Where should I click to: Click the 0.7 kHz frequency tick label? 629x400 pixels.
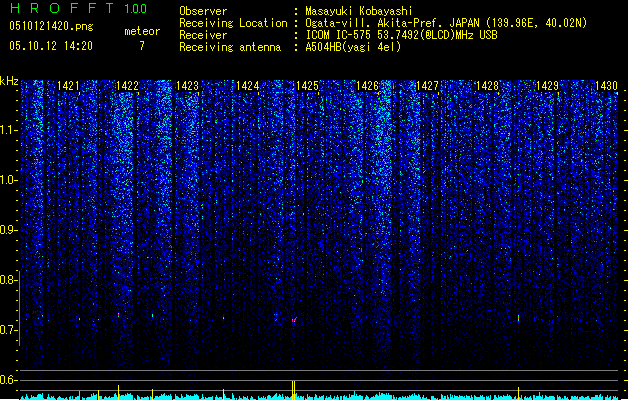point(8,330)
